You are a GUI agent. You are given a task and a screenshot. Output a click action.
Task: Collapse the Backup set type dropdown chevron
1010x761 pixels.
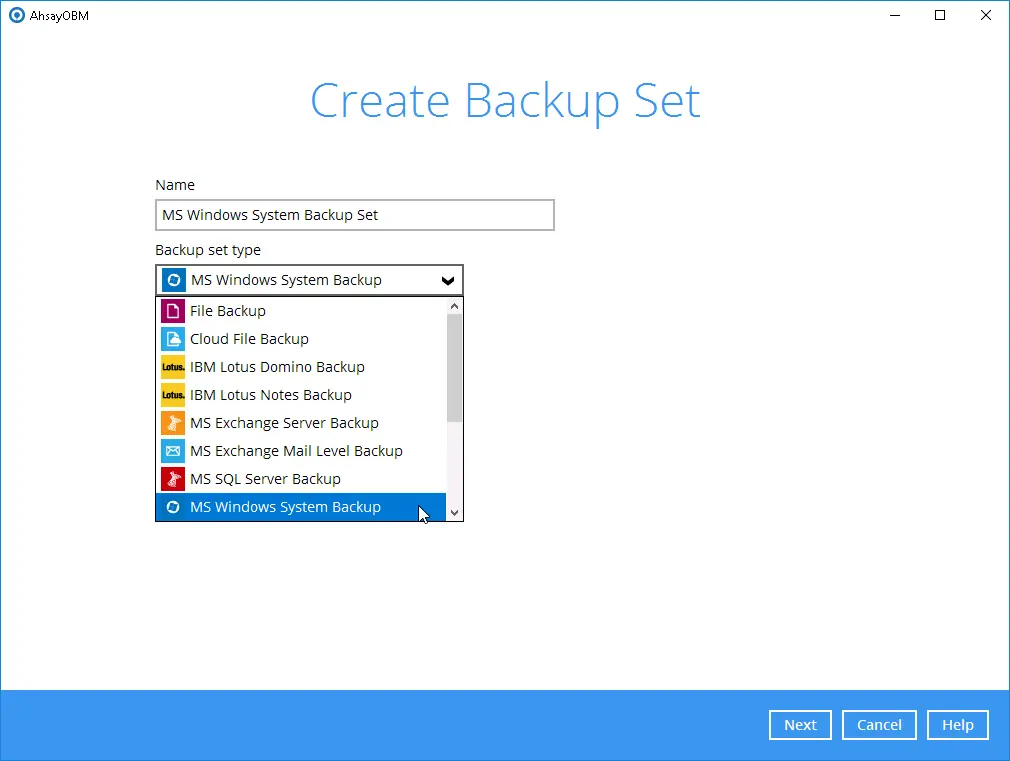pyautogui.click(x=447, y=280)
